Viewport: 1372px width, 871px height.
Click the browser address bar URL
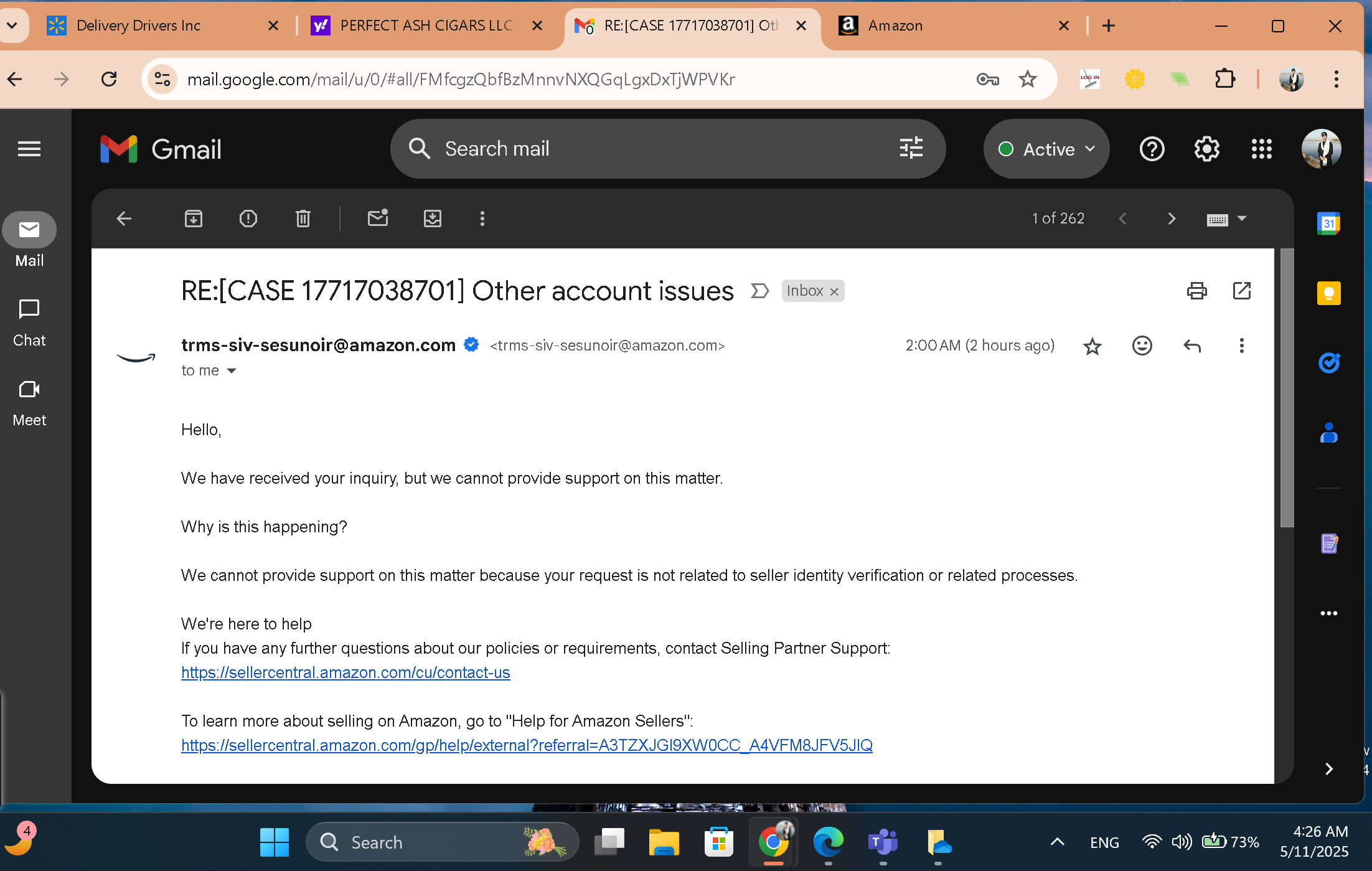[x=461, y=79]
